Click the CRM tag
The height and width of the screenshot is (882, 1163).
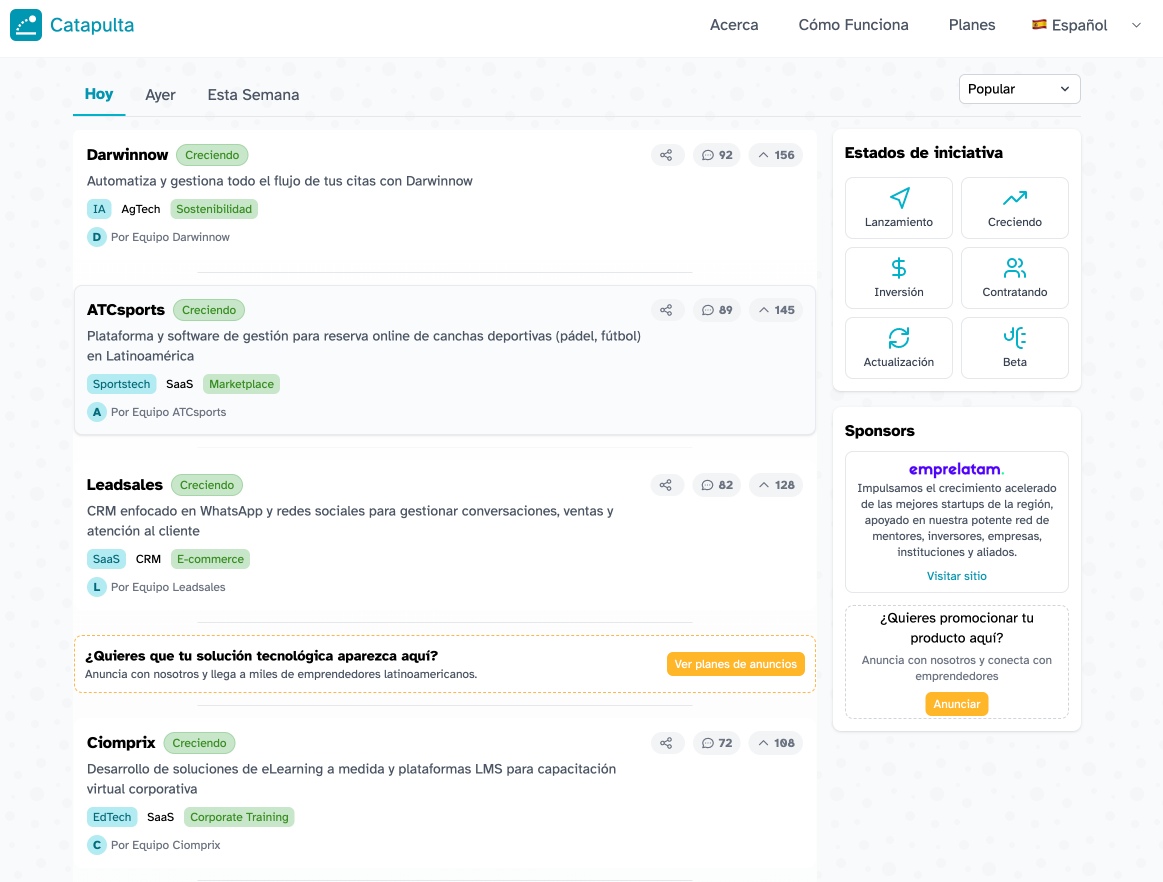click(148, 559)
